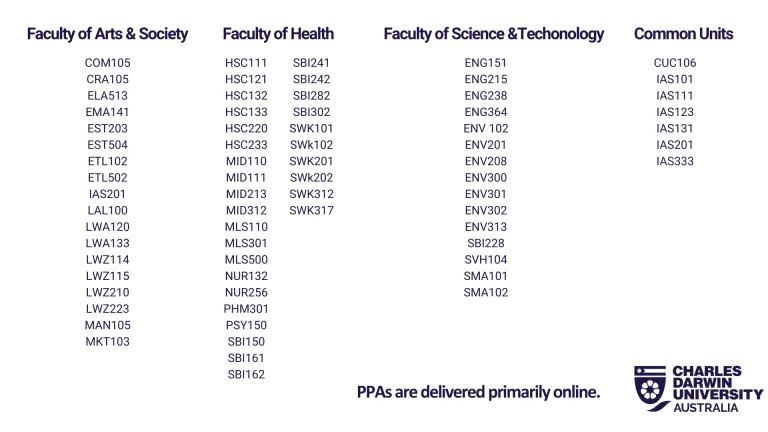Viewport: 768px width, 432px height.
Task: Click unit code ENG151
Action: click(486, 63)
